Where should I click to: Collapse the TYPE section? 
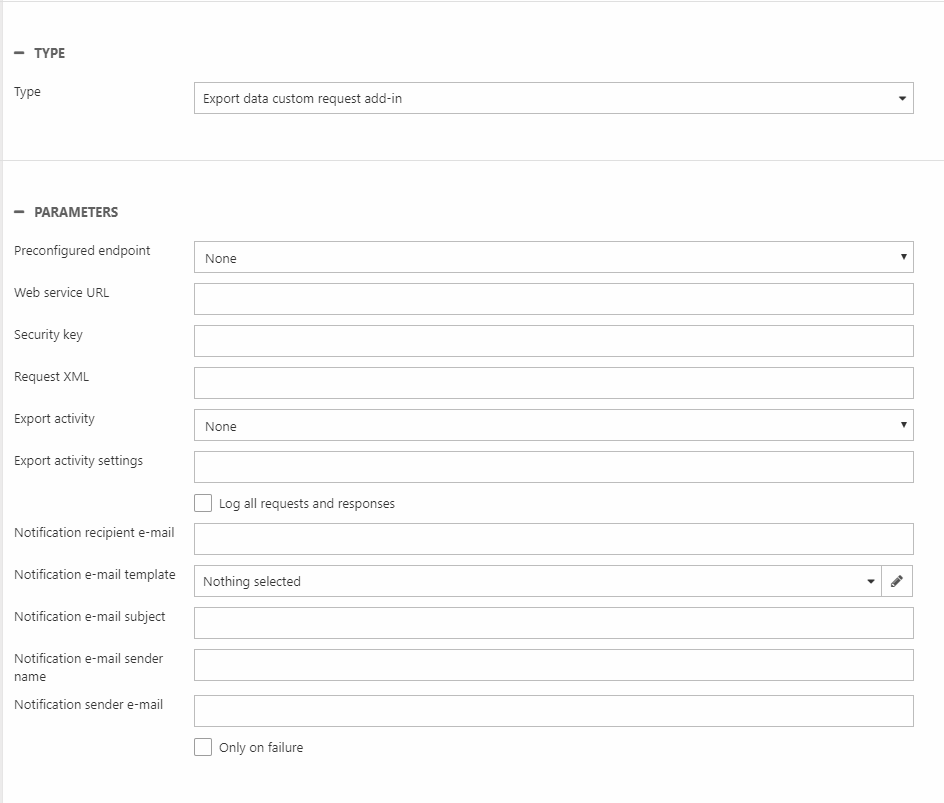(20, 53)
